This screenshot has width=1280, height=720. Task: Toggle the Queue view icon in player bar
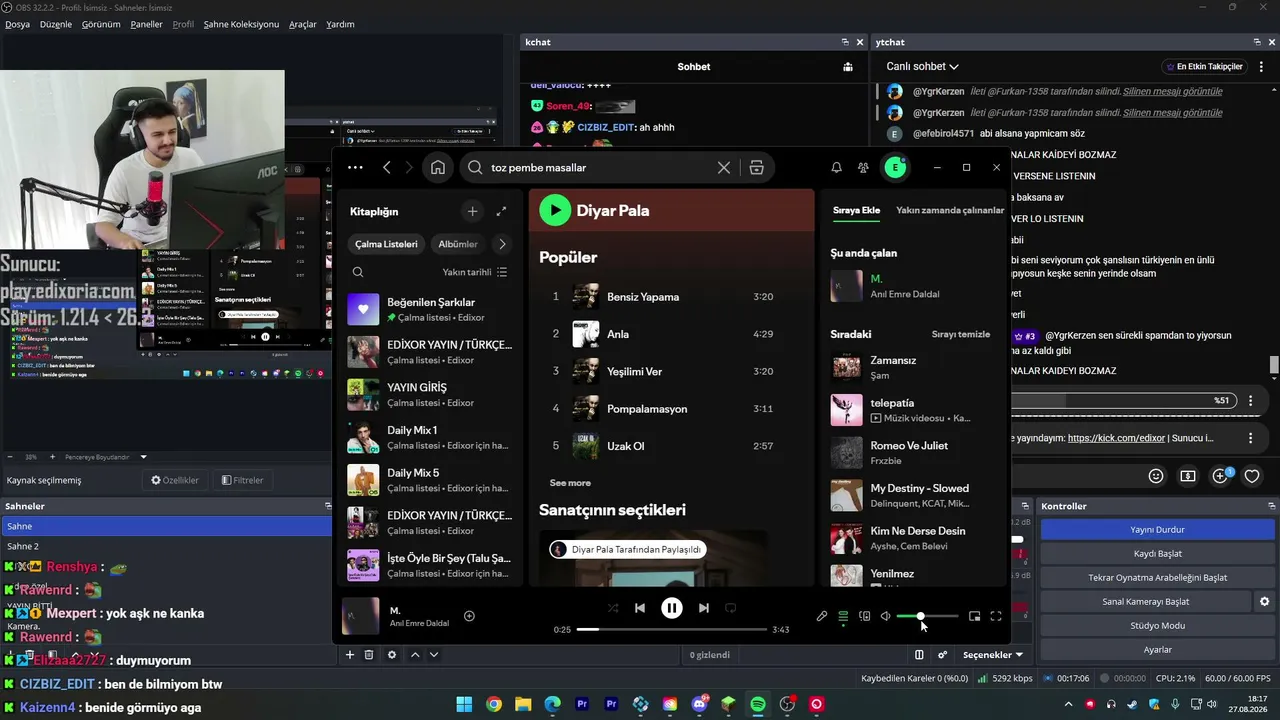843,616
